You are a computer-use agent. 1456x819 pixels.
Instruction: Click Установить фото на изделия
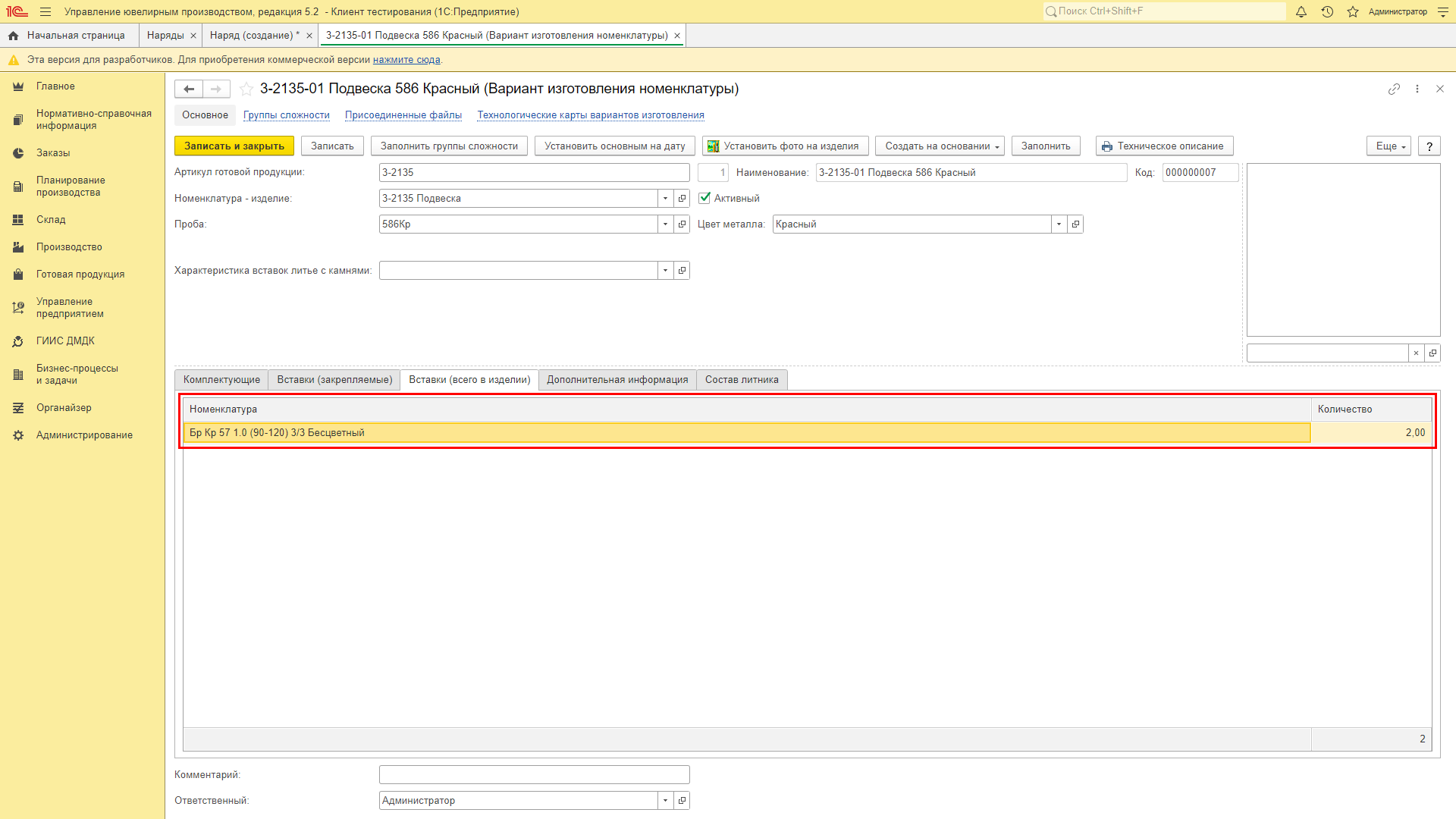785,146
